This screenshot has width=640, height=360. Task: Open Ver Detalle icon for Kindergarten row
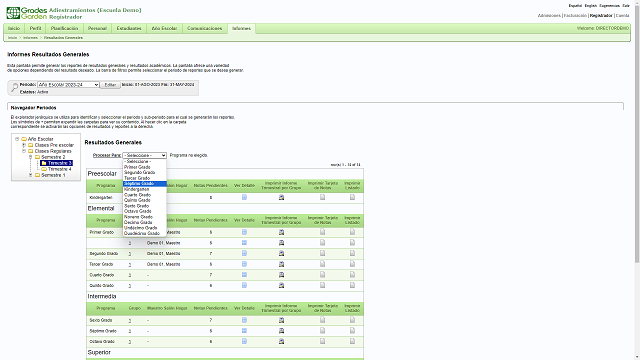tap(244, 197)
